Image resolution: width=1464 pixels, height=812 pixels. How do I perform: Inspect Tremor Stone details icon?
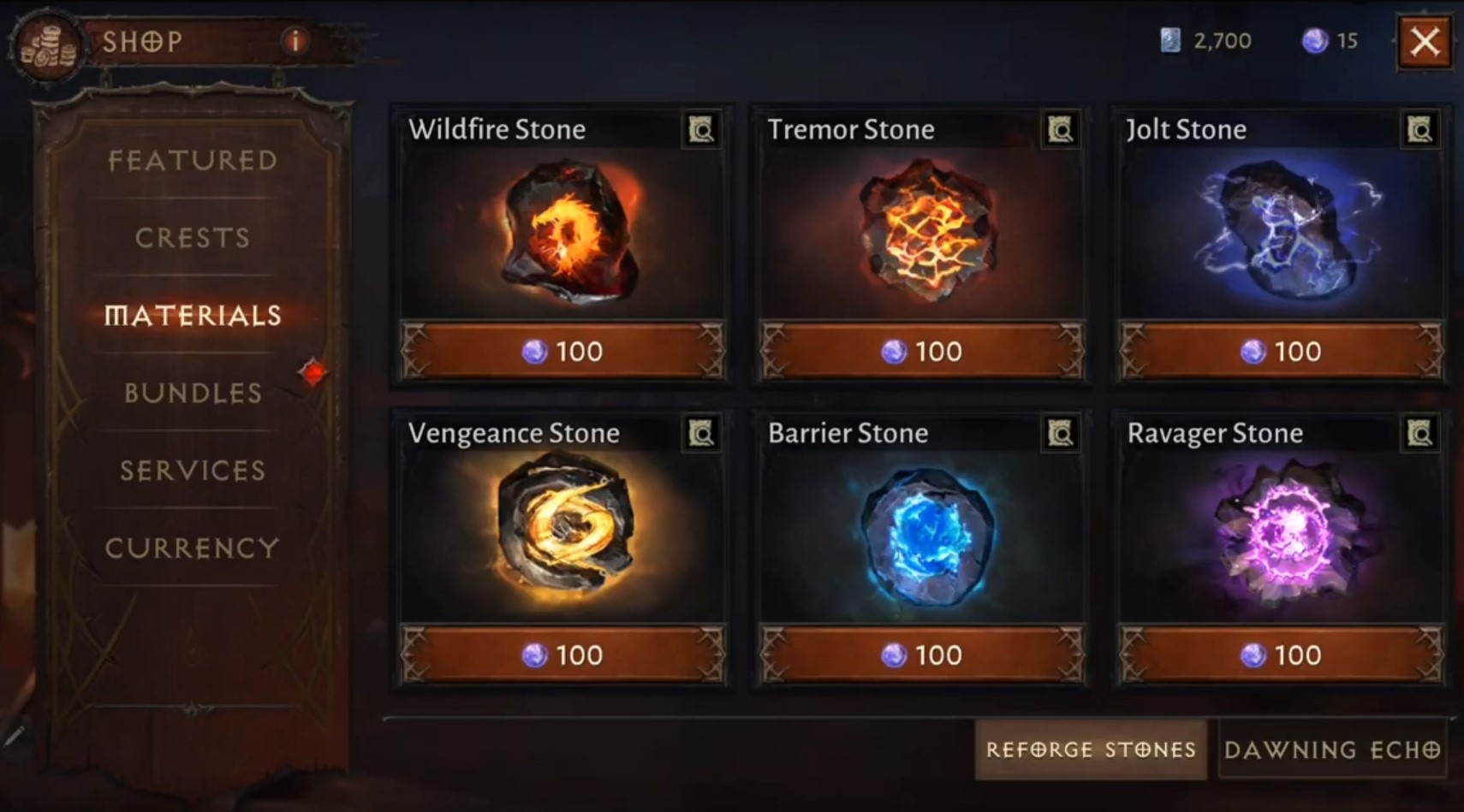tap(1060, 129)
